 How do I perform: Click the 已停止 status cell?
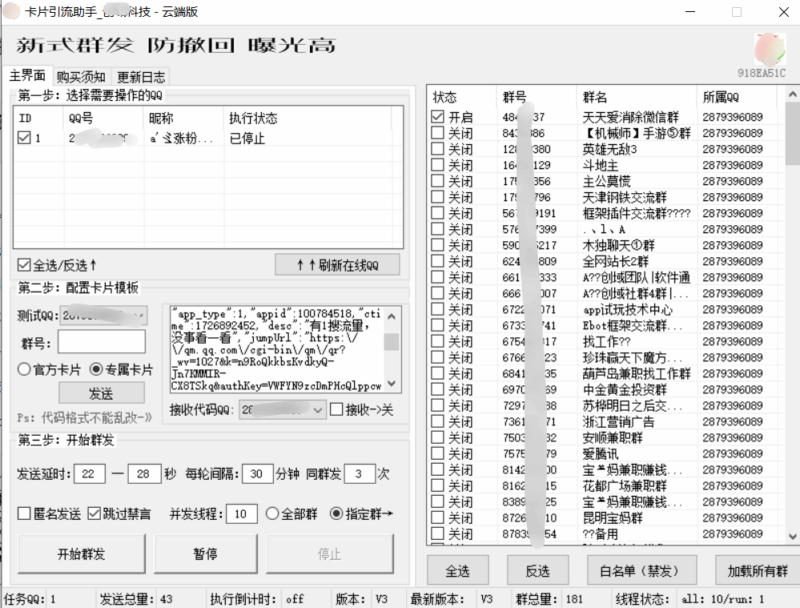[x=247, y=138]
